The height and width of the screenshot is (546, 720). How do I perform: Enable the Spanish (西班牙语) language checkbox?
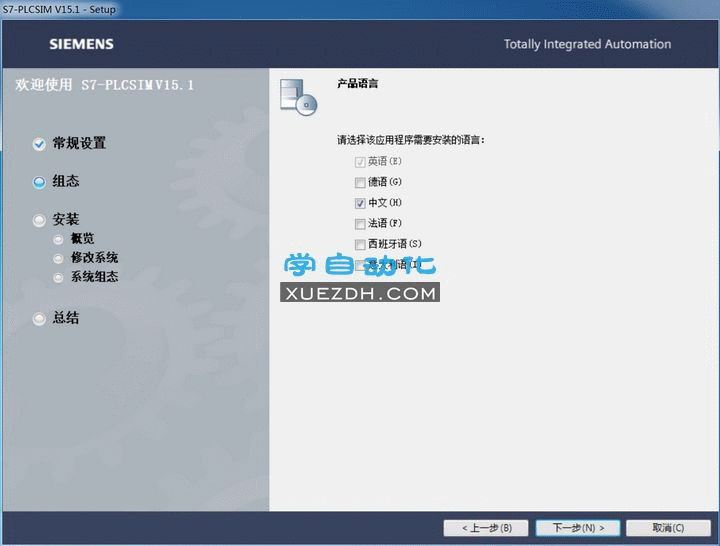(360, 245)
